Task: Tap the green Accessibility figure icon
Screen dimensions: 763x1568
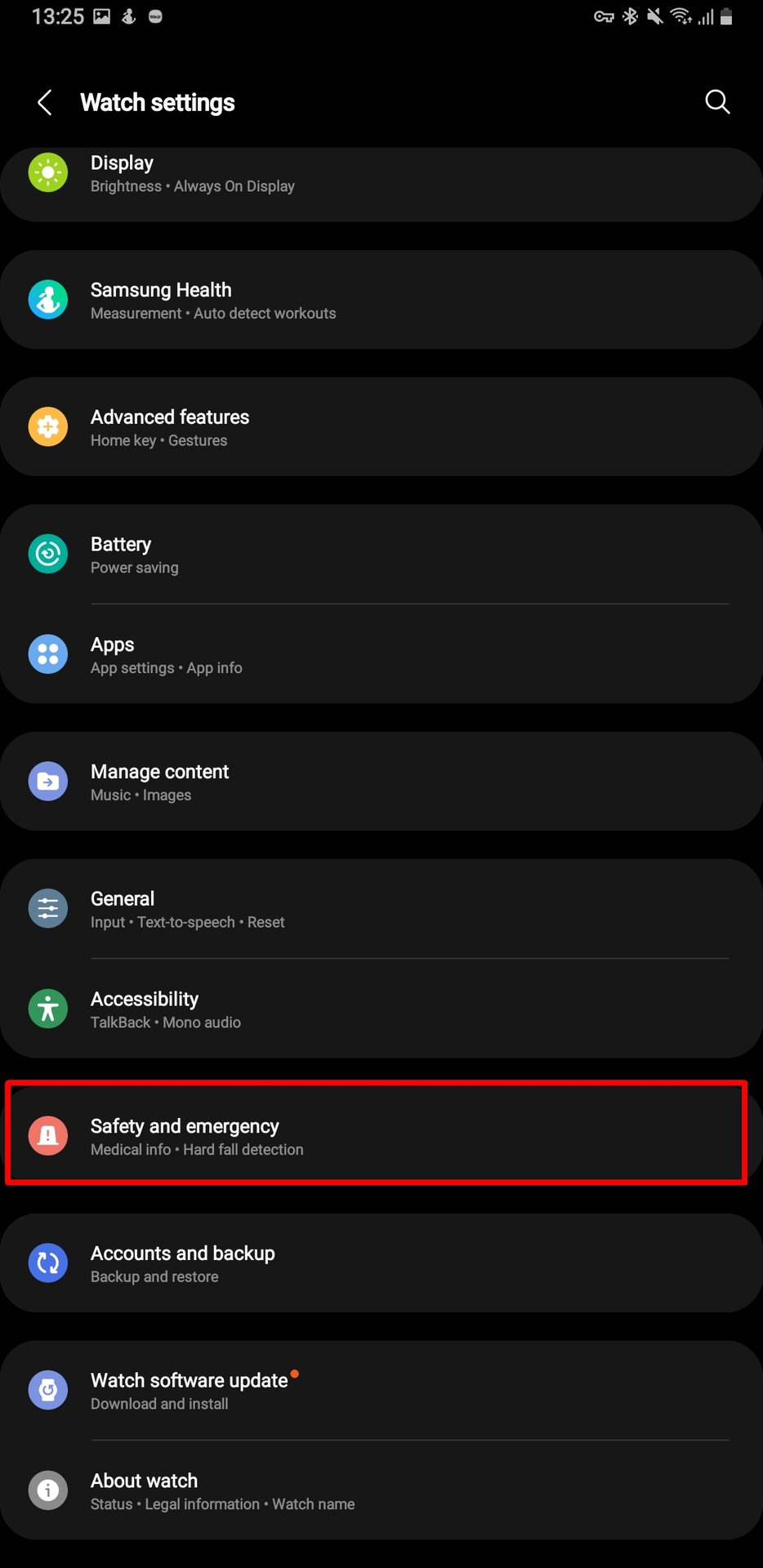Action: [48, 1009]
